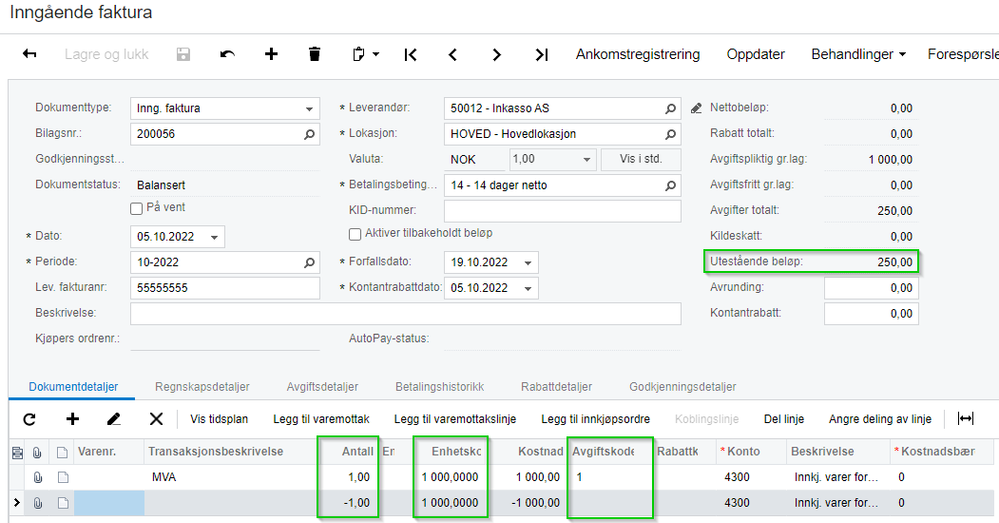This screenshot has height=523, width=999.
Task: Click Angre deling av linje button
Action: tap(880, 419)
